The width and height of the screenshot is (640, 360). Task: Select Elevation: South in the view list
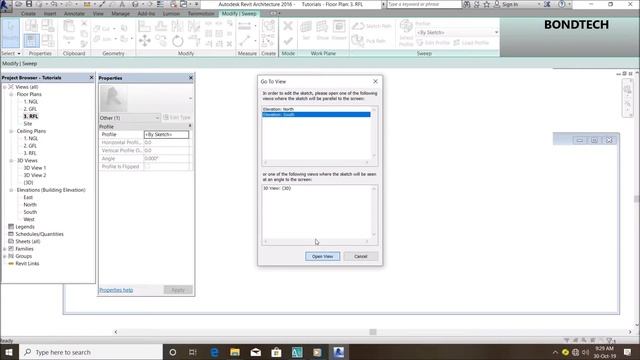[x=316, y=115]
